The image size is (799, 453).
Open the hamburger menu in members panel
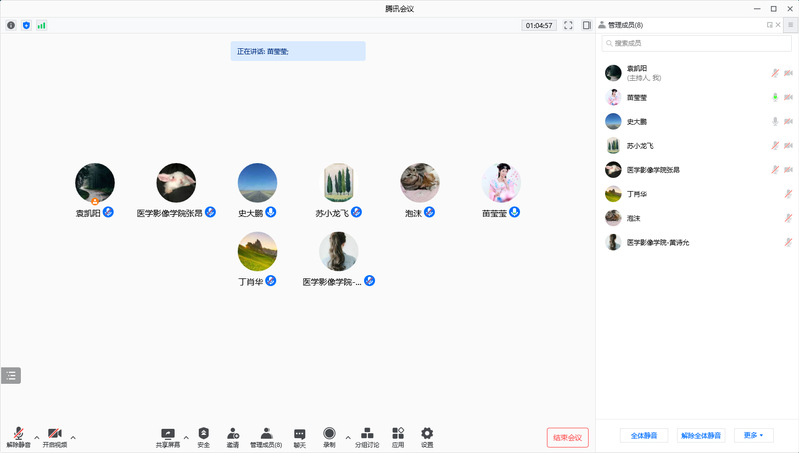(x=789, y=24)
